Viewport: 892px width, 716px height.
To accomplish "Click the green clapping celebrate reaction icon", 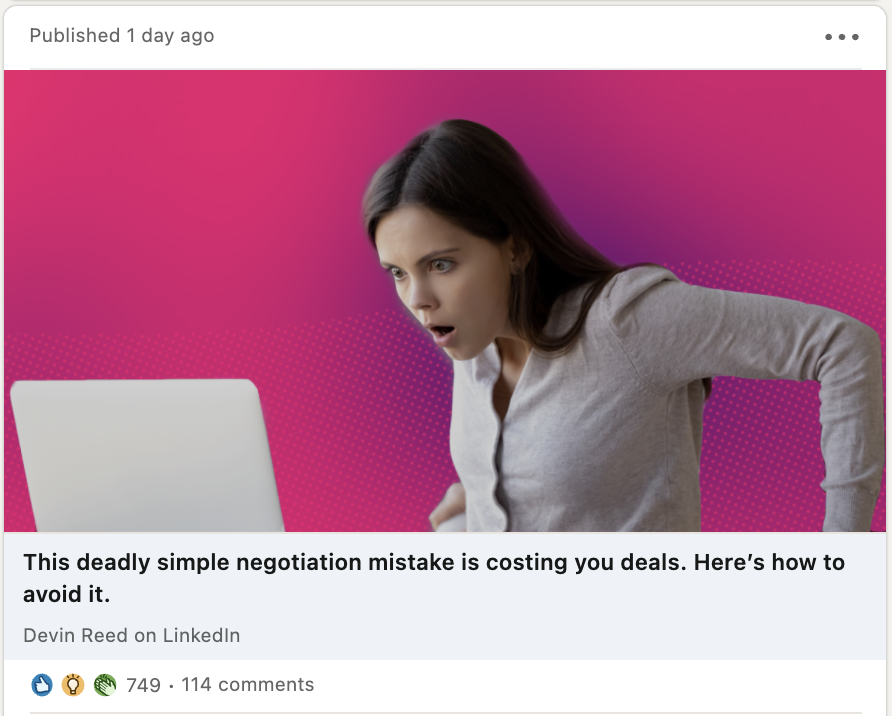I will coord(105,685).
